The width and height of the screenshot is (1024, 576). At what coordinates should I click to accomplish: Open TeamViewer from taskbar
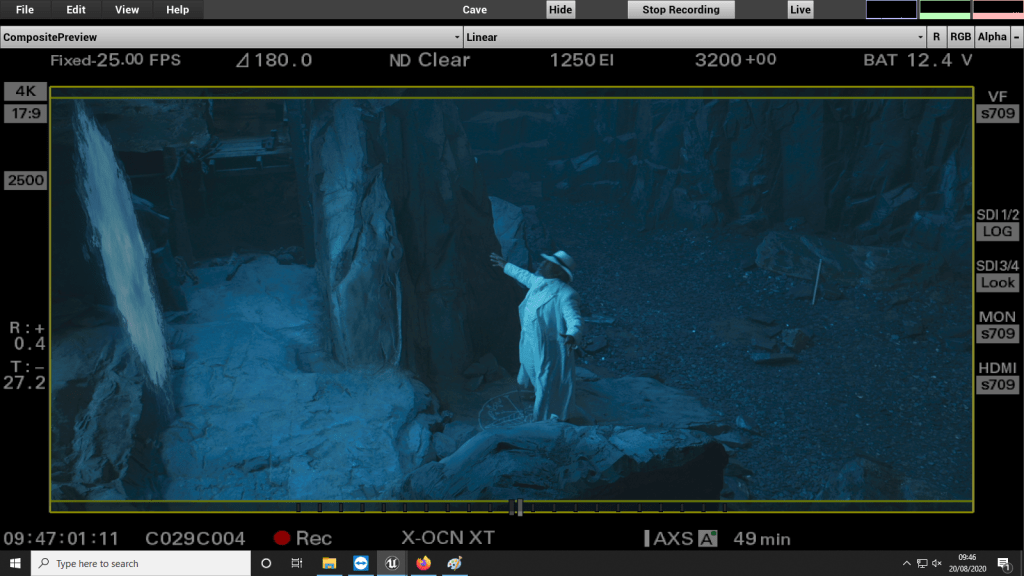(361, 563)
